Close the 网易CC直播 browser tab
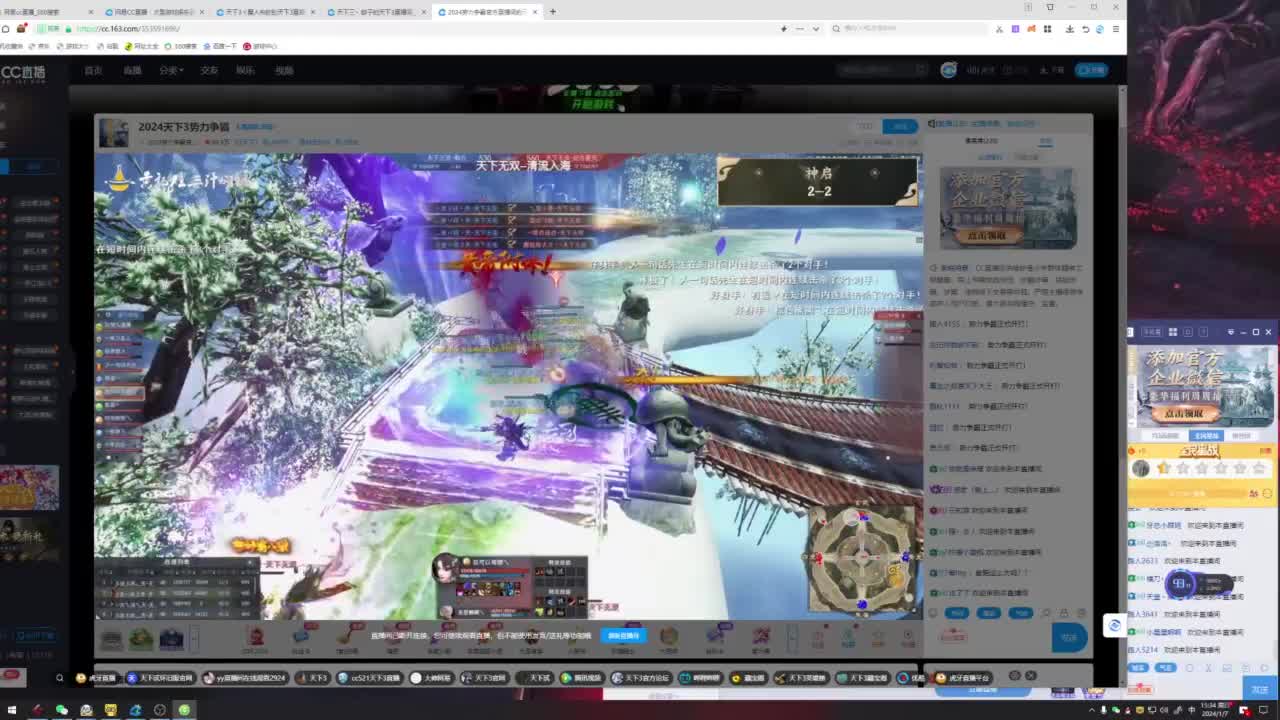The height and width of the screenshot is (720, 1280). pos(201,12)
